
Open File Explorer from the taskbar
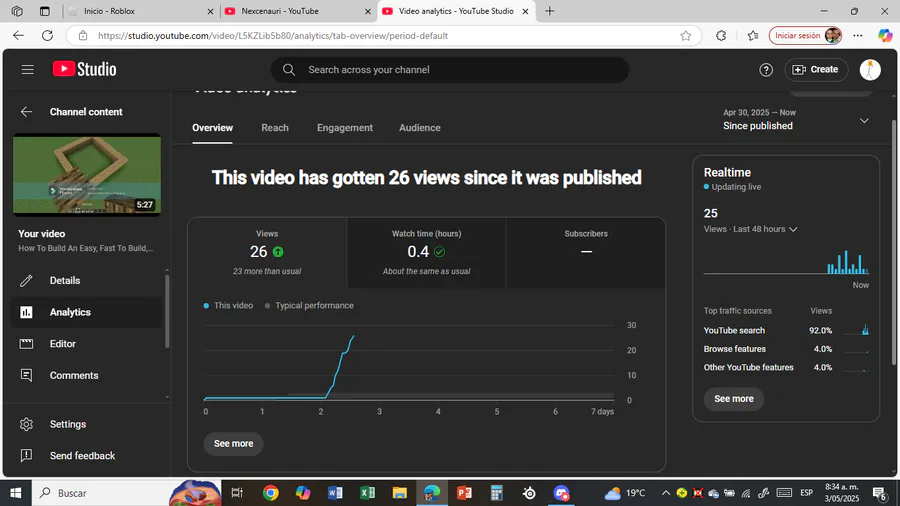click(399, 493)
